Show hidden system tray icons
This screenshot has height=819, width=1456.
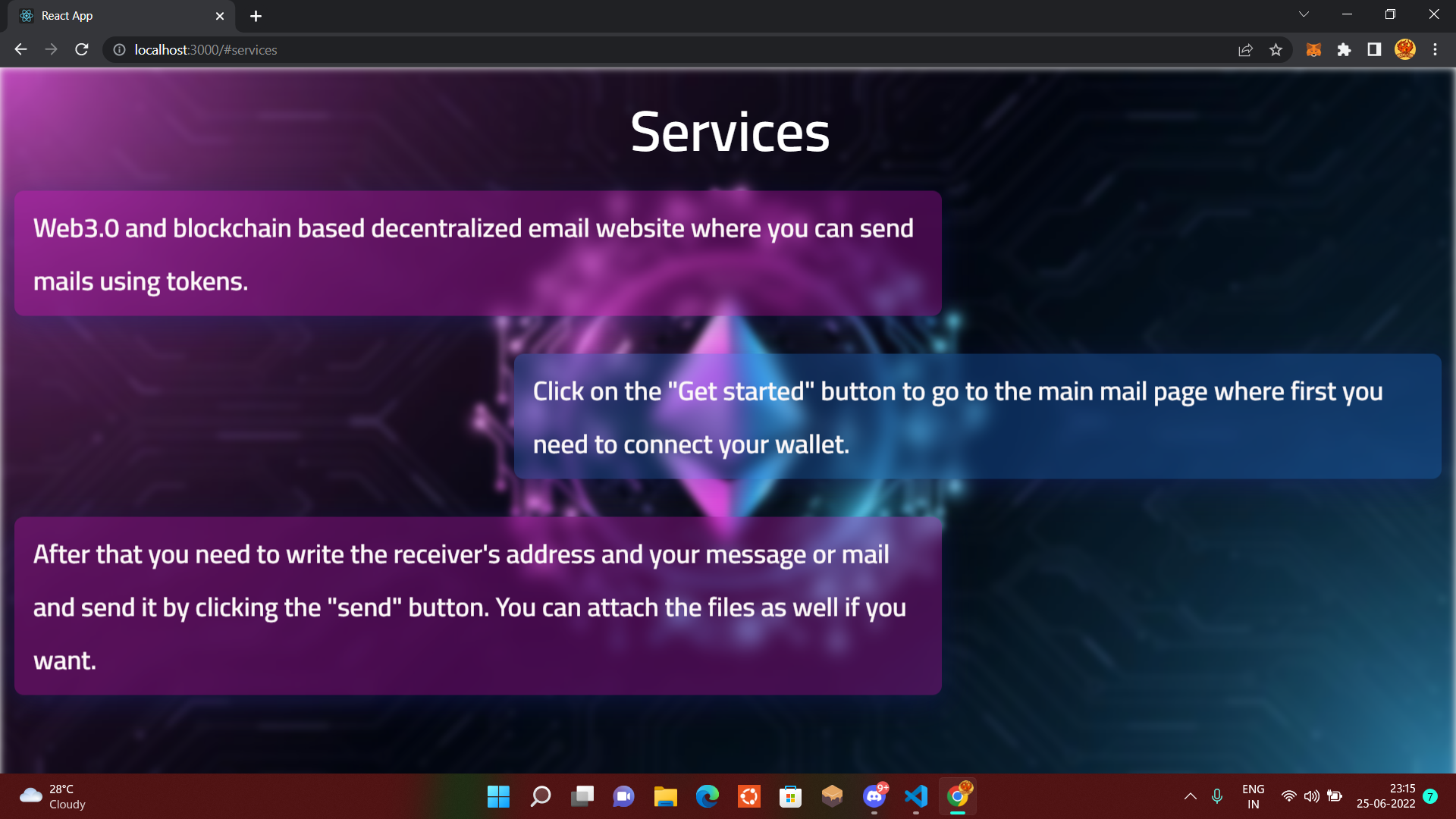[x=1190, y=796]
